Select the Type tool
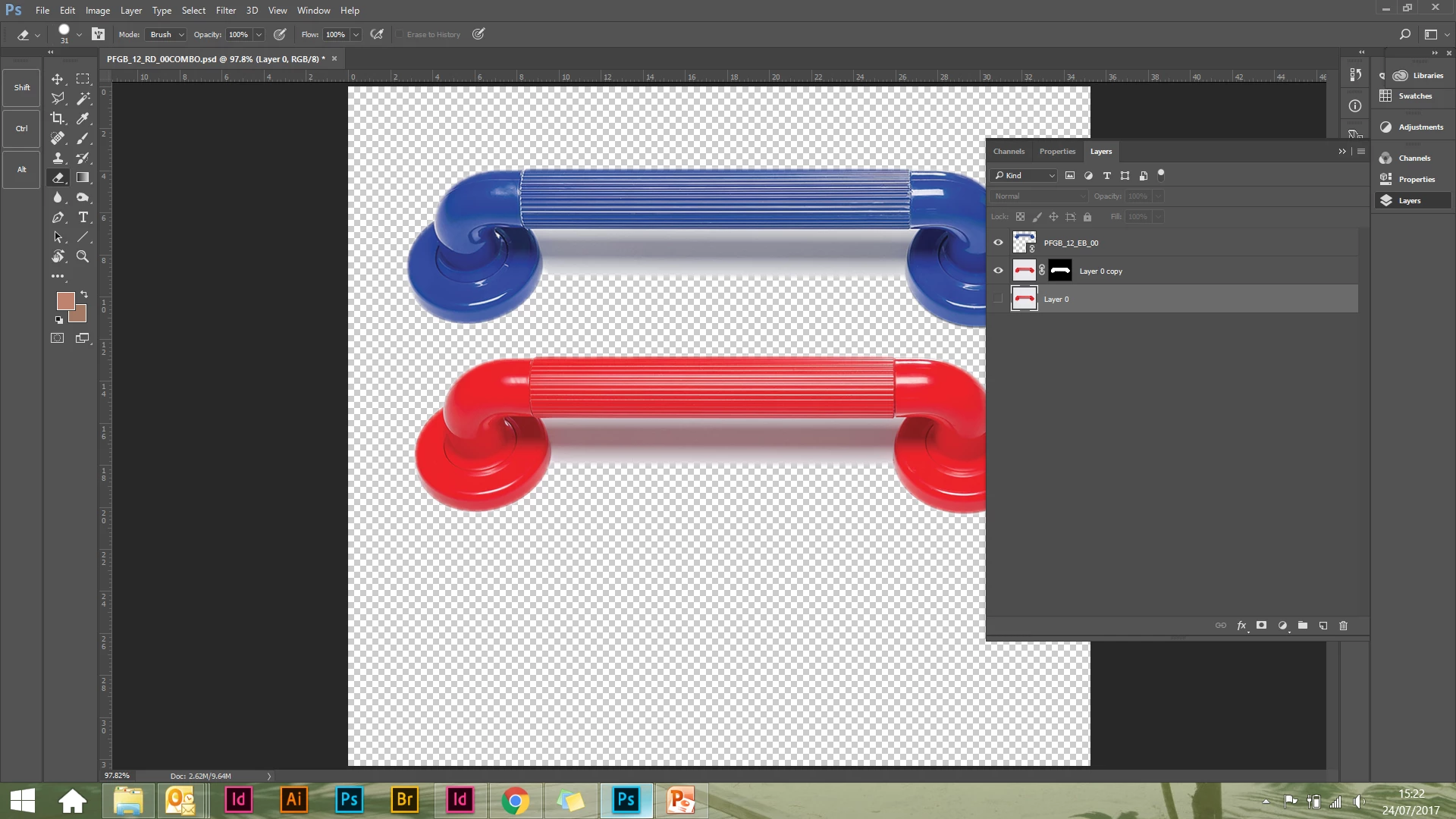 coord(83,217)
